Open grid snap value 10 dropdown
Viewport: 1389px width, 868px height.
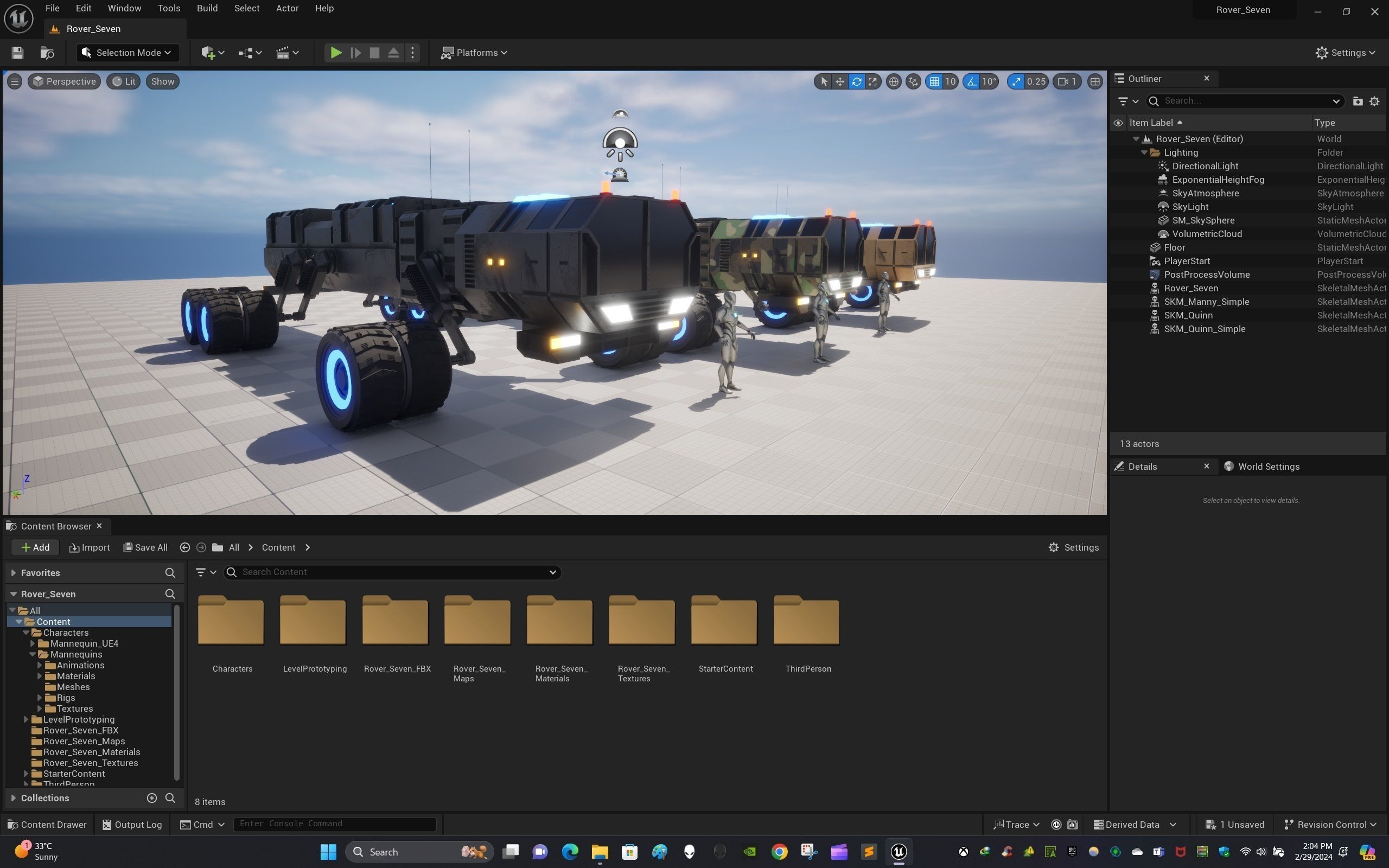pyautogui.click(x=951, y=81)
